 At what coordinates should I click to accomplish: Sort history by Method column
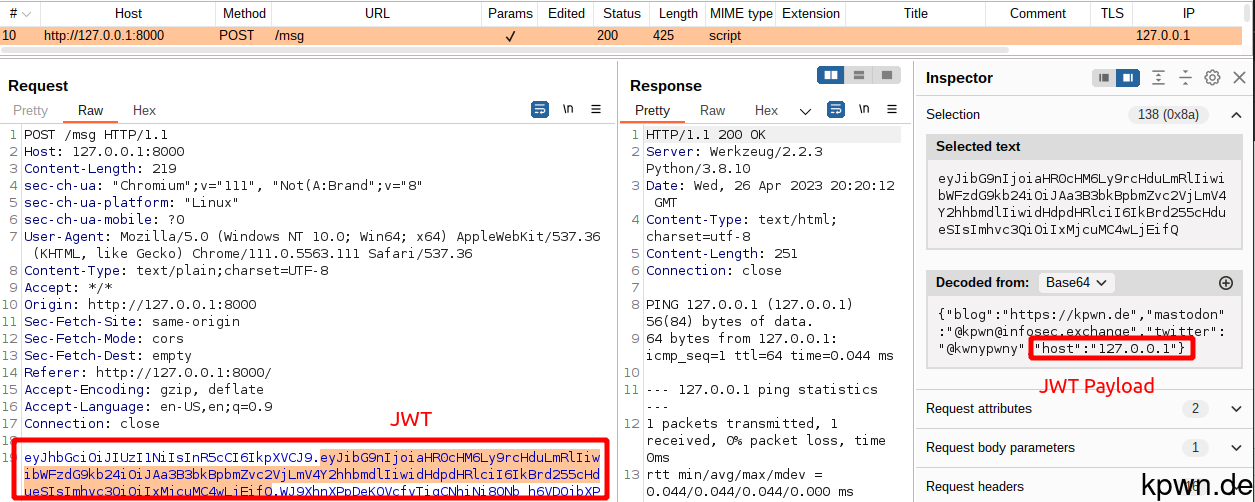click(244, 13)
